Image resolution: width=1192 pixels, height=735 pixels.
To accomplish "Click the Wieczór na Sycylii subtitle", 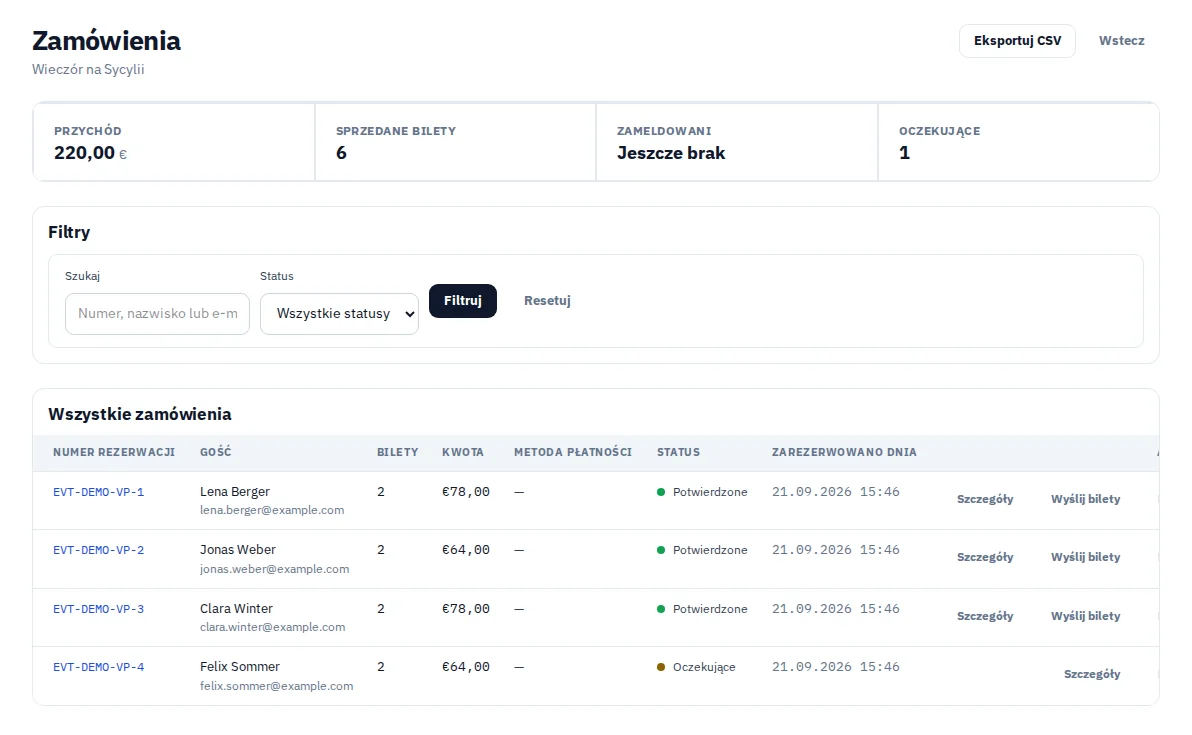I will 88,69.
